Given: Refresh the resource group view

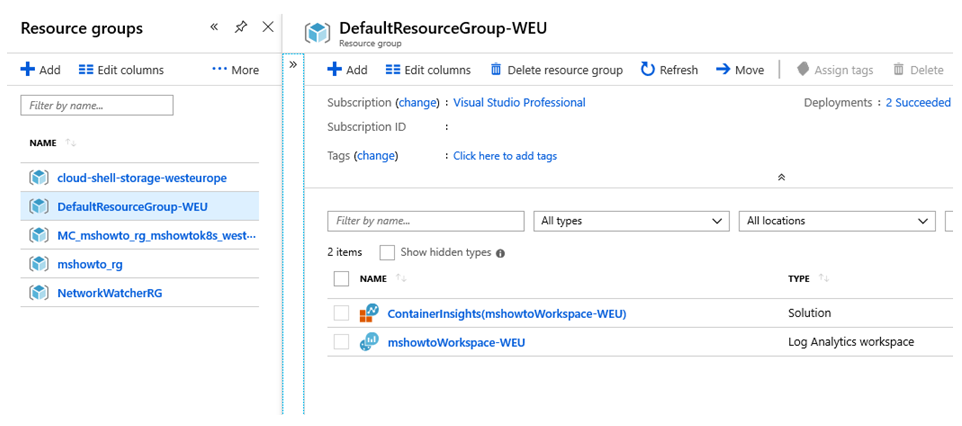Looking at the screenshot, I should pos(669,70).
